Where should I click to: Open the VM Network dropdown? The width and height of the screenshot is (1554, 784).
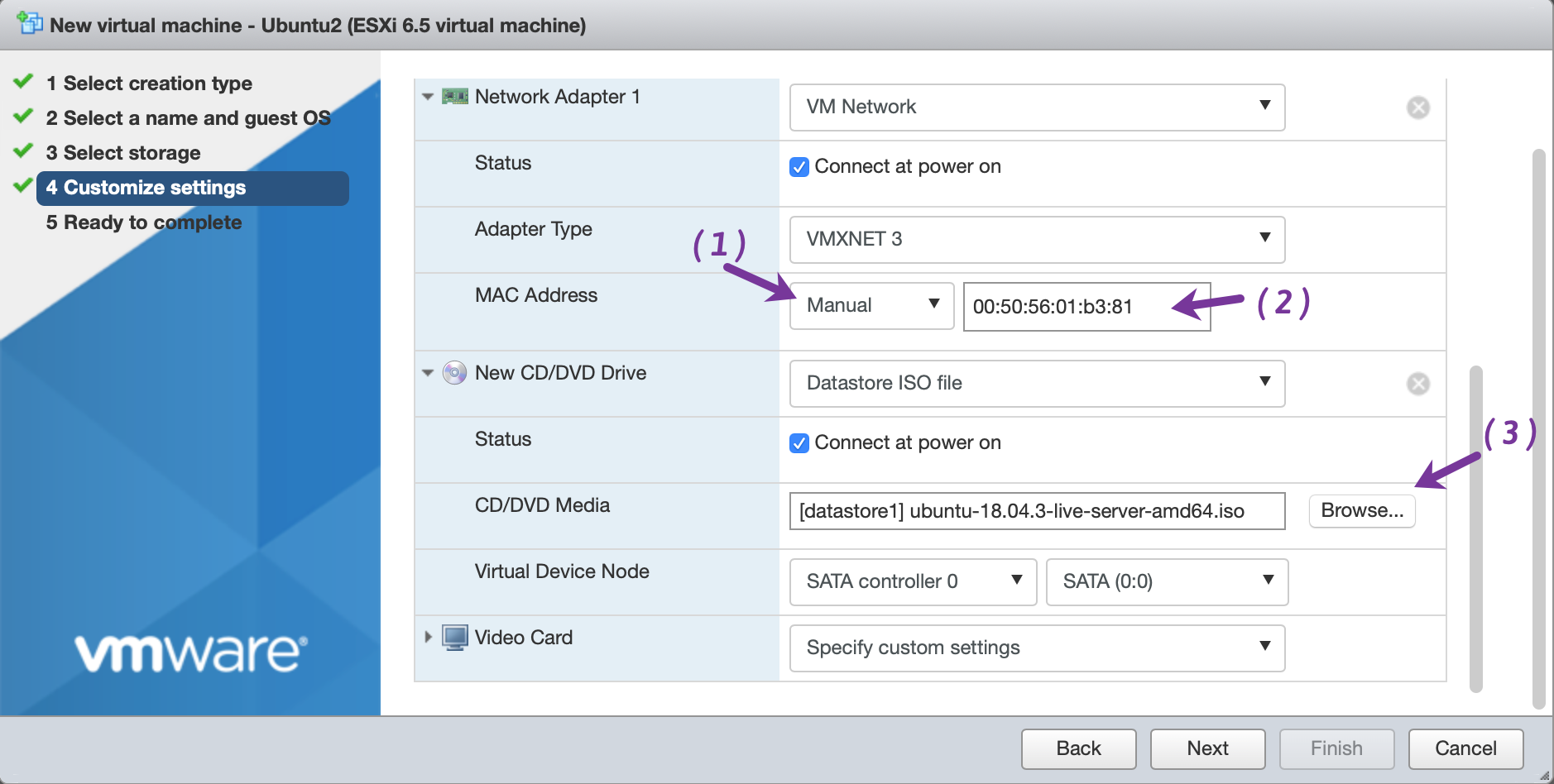[1036, 108]
